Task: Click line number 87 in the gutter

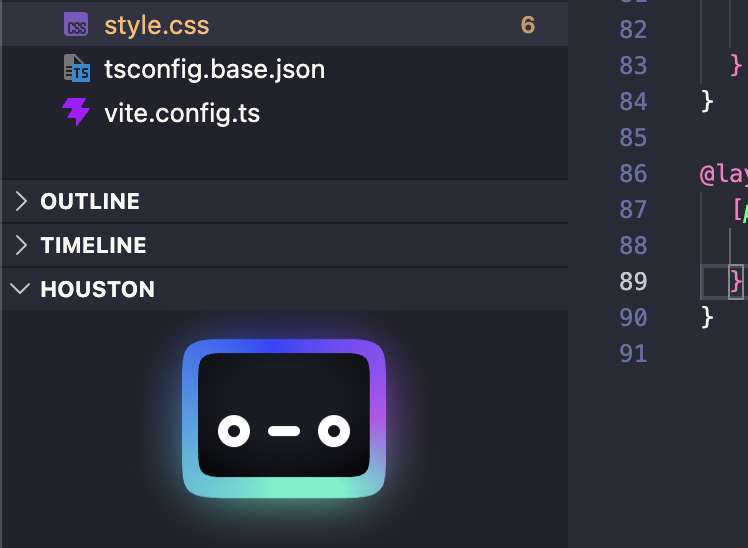Action: (633, 209)
